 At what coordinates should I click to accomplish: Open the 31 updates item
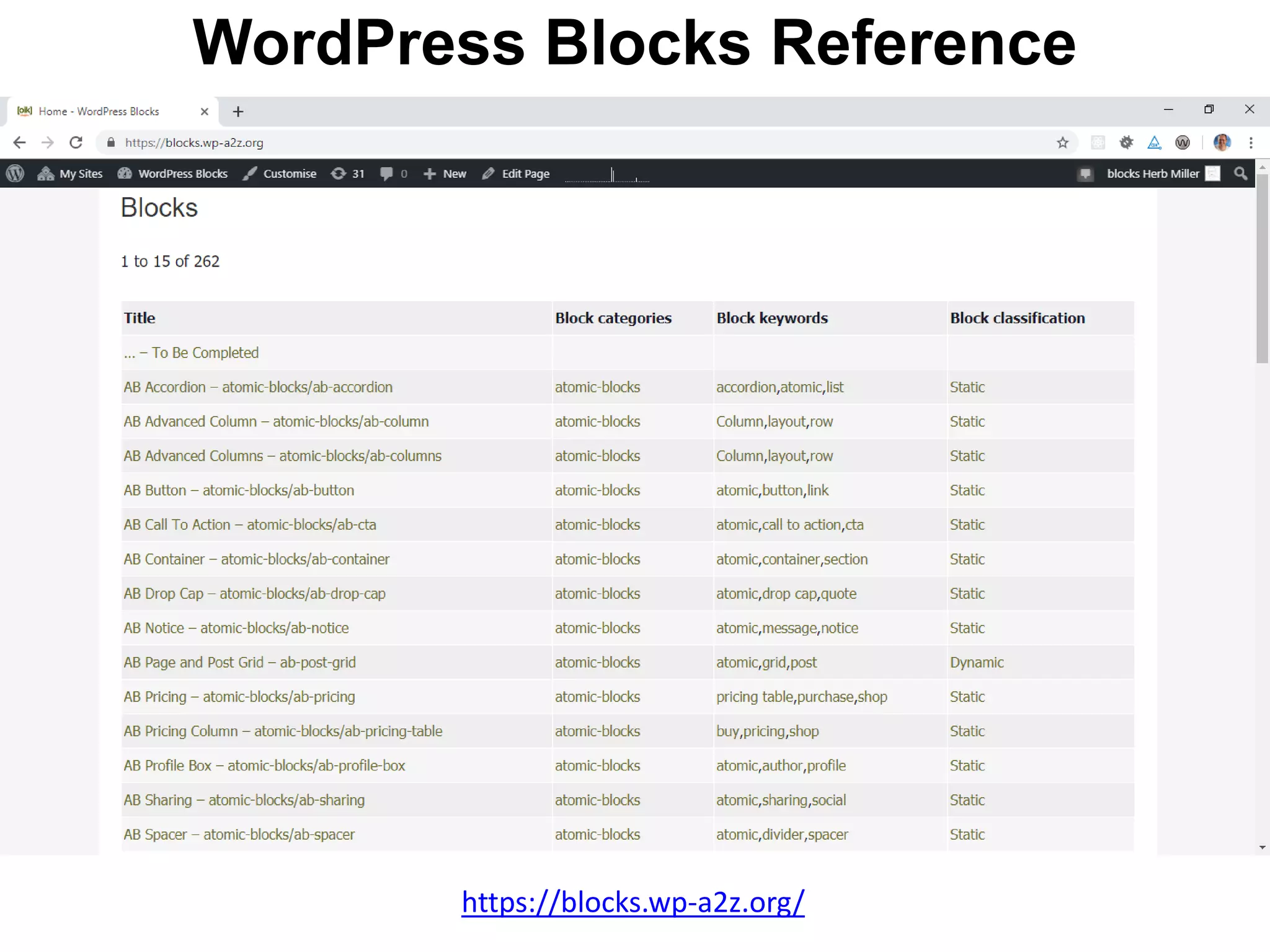pyautogui.click(x=347, y=174)
